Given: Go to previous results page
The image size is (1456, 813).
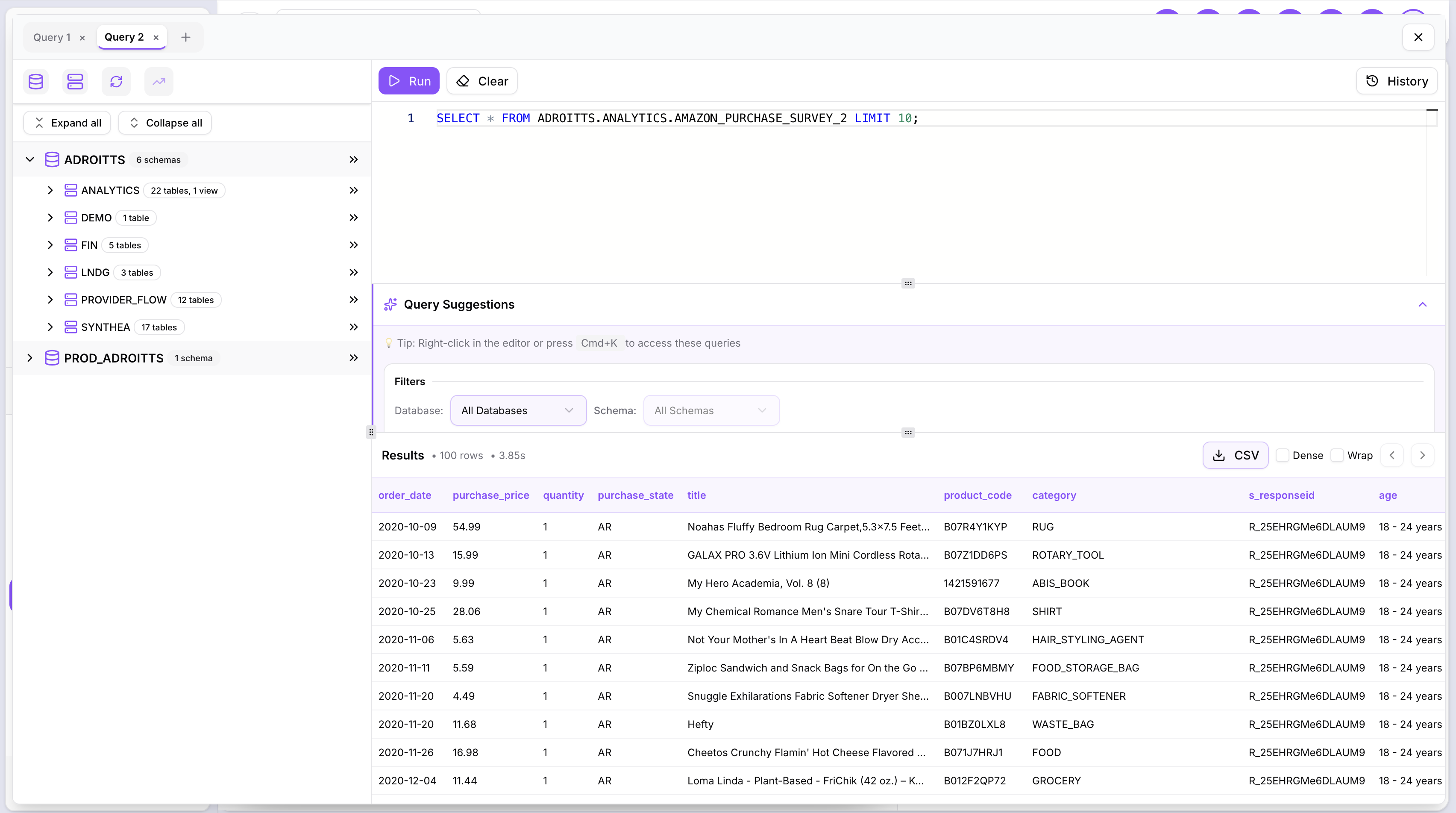Looking at the screenshot, I should (1392, 455).
